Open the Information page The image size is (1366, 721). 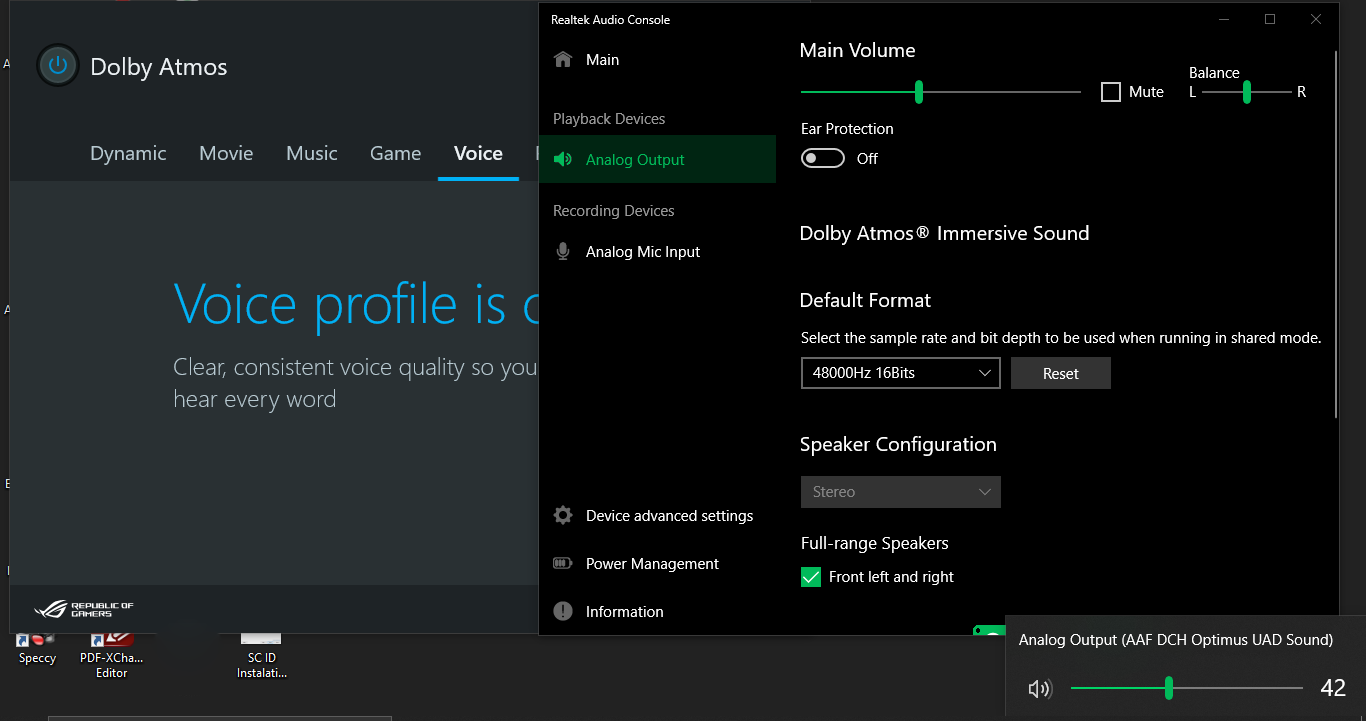(657, 612)
